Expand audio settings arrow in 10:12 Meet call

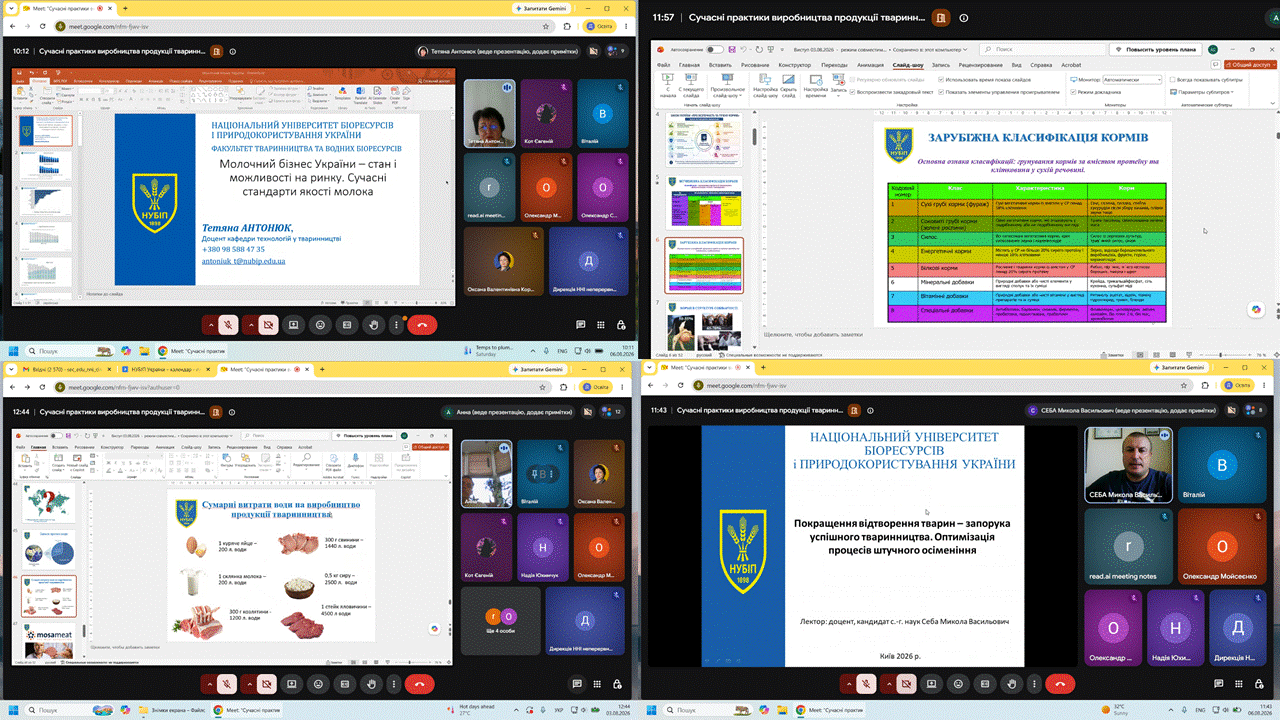coord(210,324)
